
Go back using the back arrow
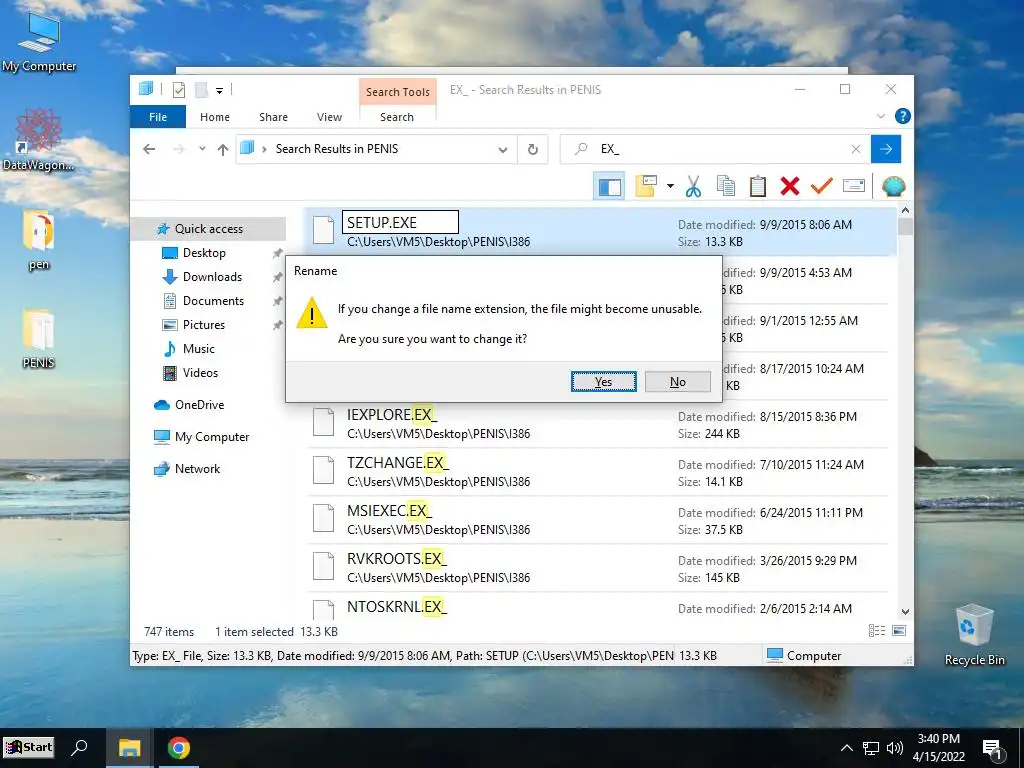149,149
